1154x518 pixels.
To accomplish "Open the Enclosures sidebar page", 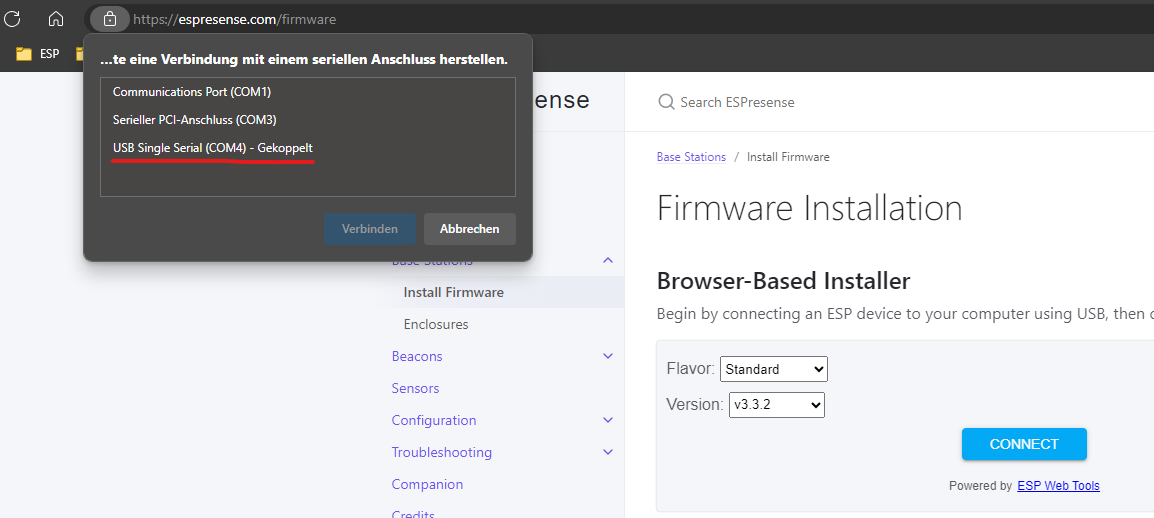I will (x=436, y=324).
